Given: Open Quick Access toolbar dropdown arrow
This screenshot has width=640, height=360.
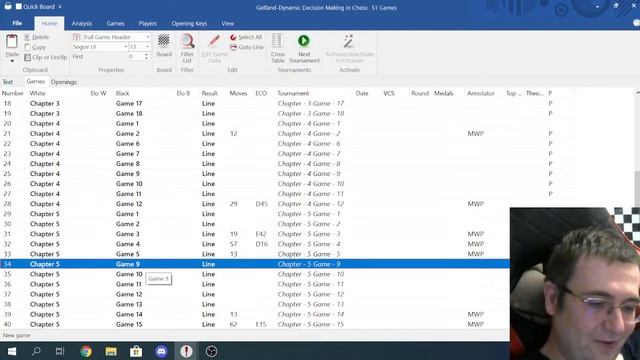Looking at the screenshot, I should point(60,7).
